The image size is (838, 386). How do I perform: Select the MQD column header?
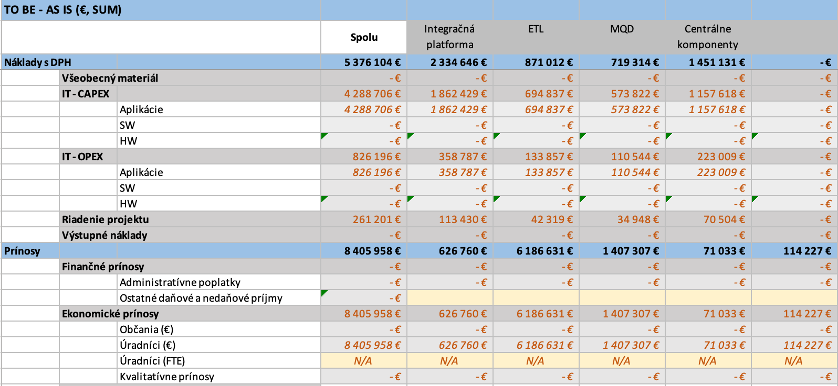tap(622, 37)
